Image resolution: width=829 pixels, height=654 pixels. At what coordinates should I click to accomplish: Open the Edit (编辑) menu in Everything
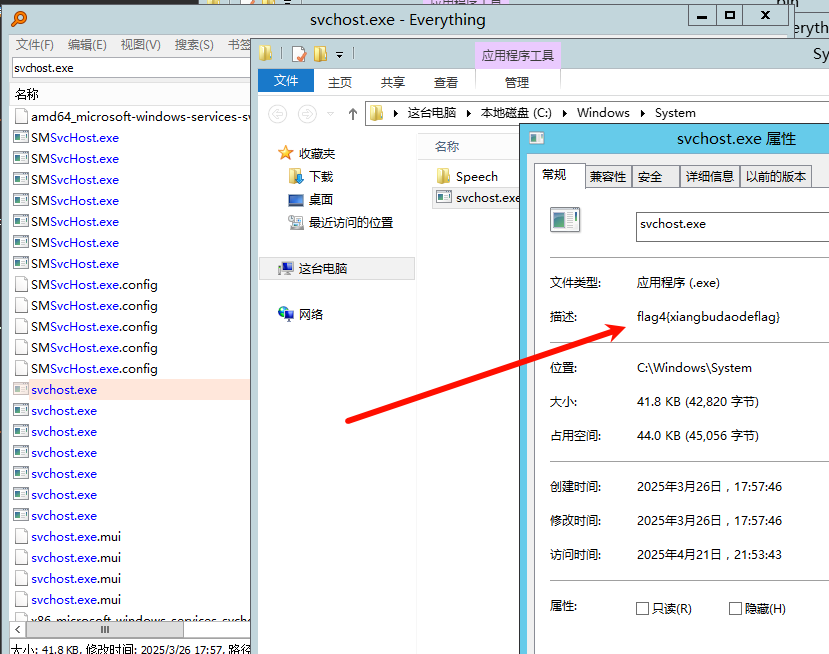(x=87, y=44)
